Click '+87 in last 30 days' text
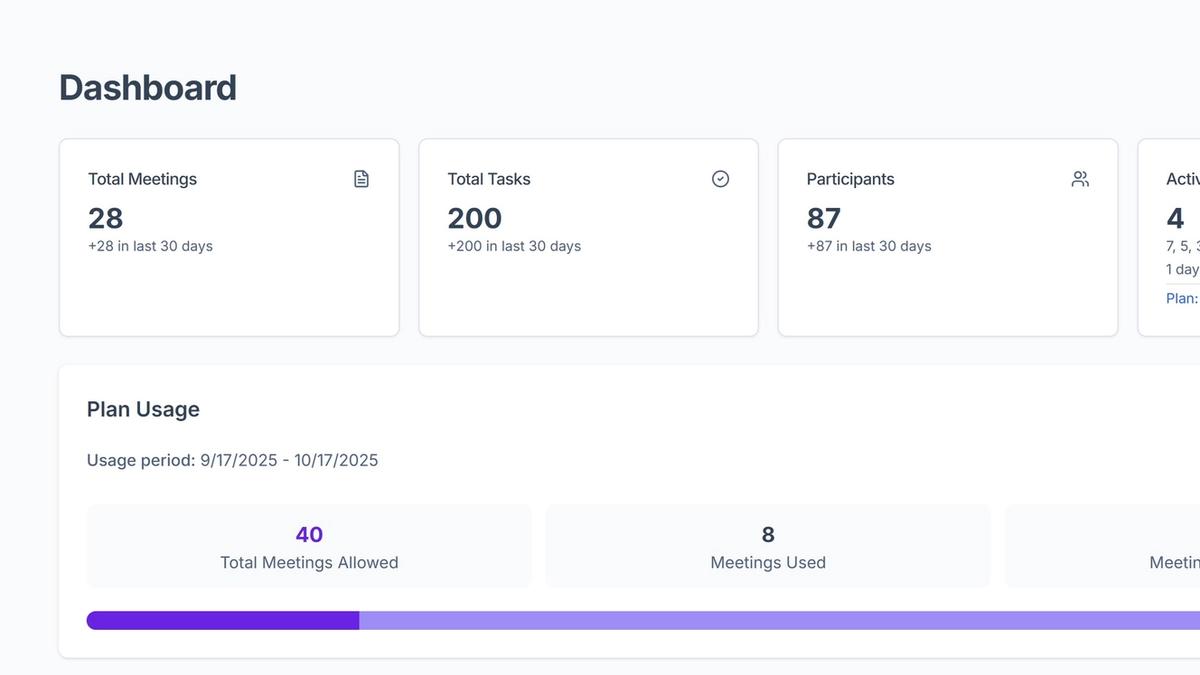 click(x=869, y=246)
